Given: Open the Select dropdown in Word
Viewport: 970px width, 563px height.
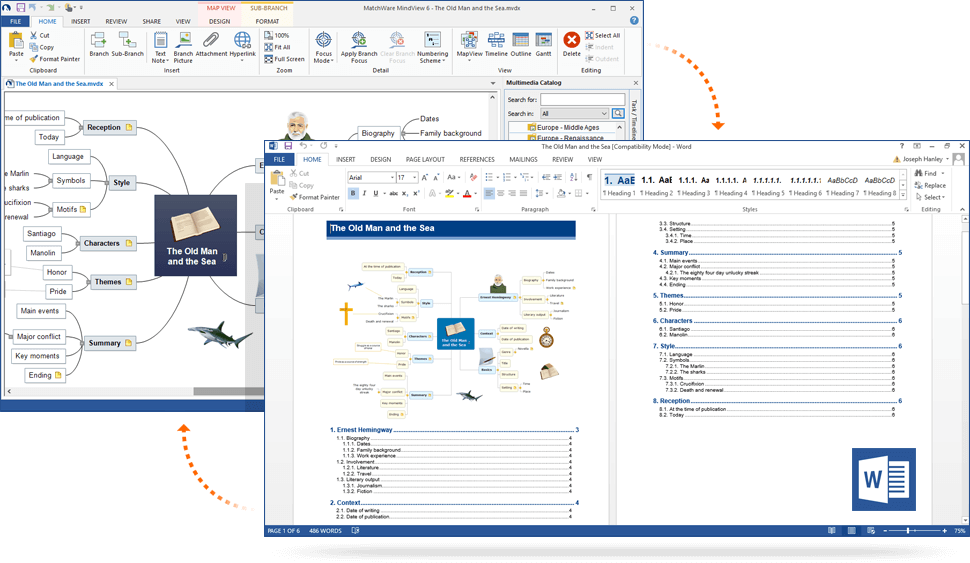Looking at the screenshot, I should click(x=930, y=197).
